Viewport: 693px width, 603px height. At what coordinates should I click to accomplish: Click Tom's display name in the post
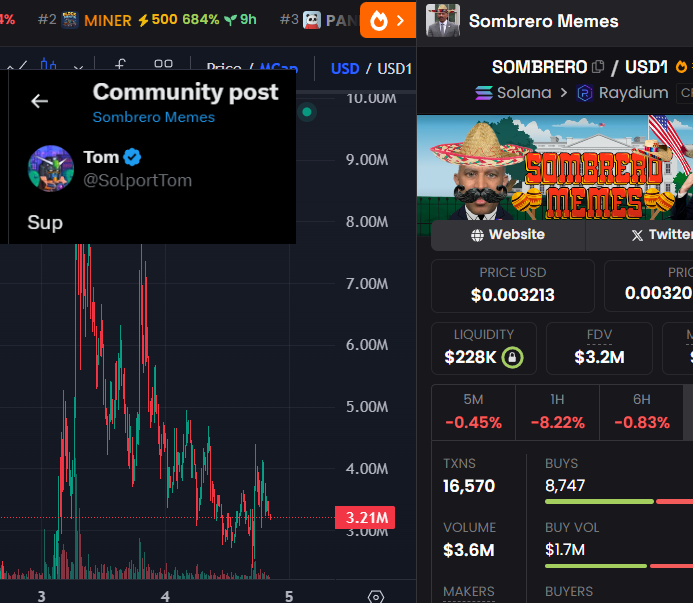coord(101,157)
